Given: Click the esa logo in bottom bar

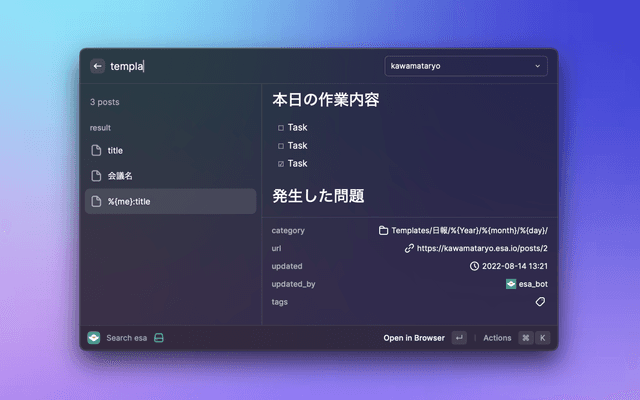Looking at the screenshot, I should [94, 338].
